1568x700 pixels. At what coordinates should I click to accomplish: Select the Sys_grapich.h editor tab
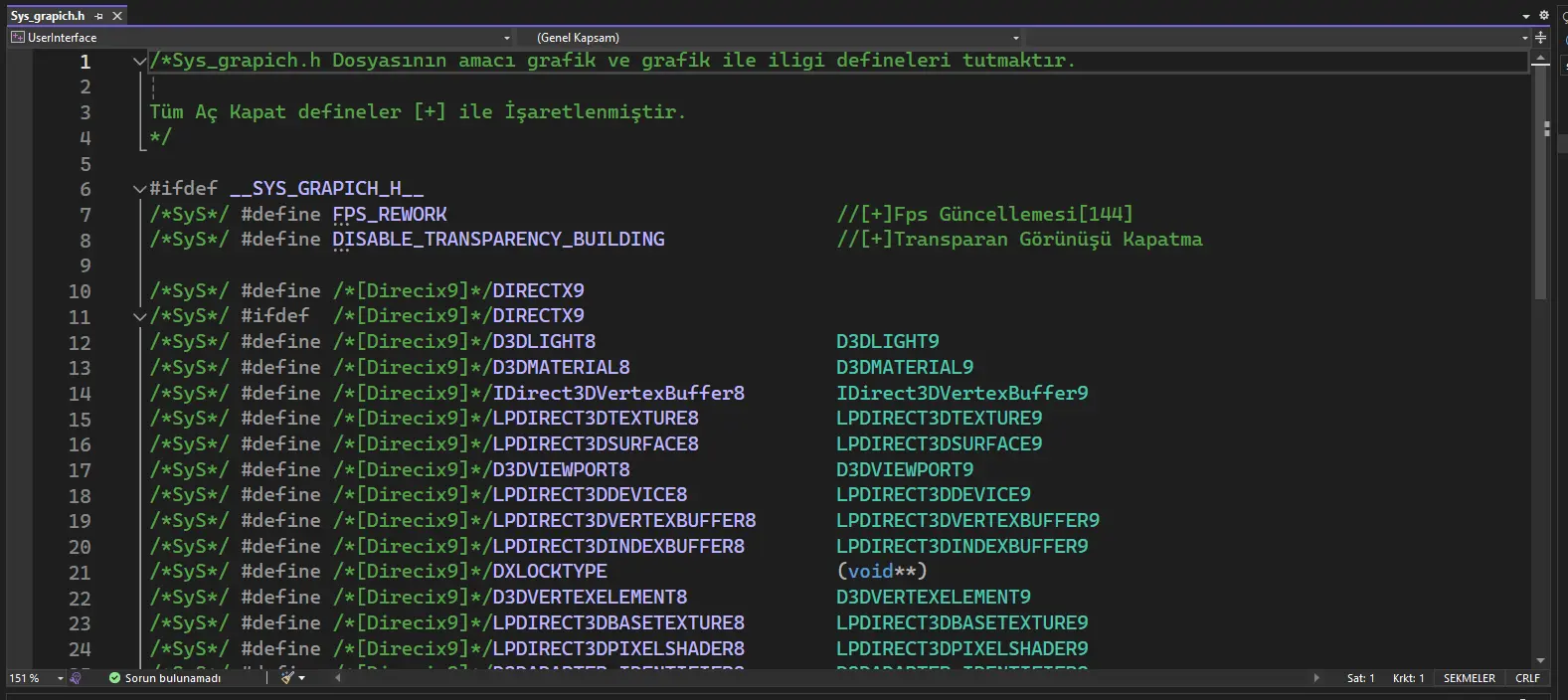tap(48, 16)
